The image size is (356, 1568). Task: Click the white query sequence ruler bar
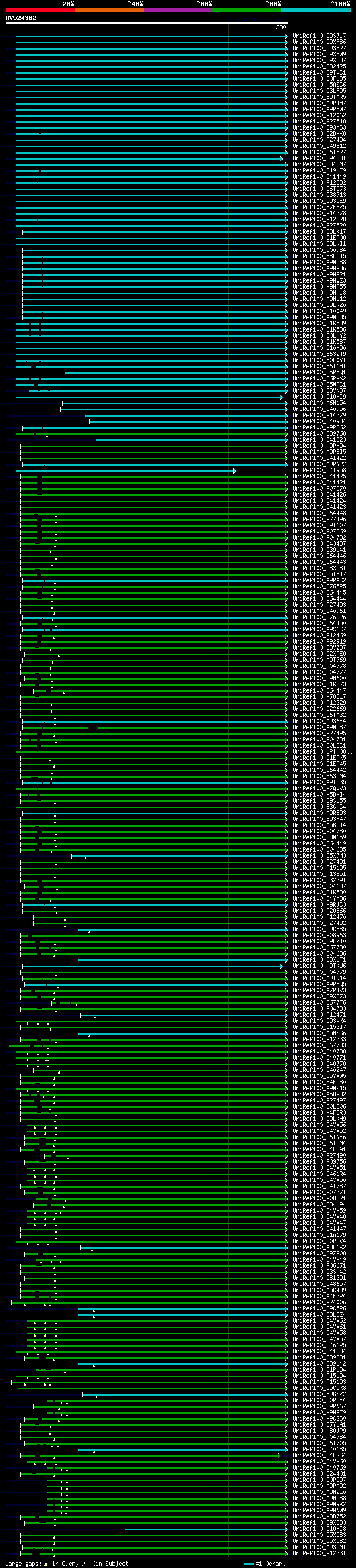[147, 22]
